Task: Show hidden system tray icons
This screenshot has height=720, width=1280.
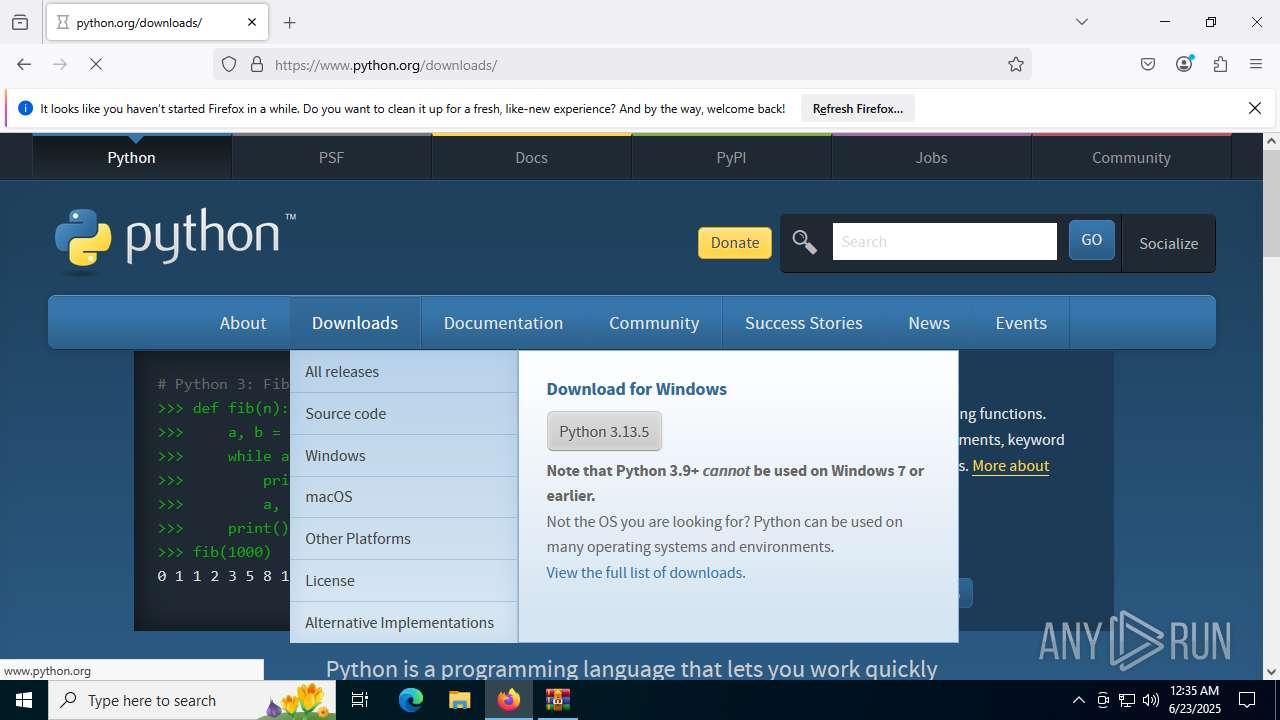Action: pos(1078,700)
